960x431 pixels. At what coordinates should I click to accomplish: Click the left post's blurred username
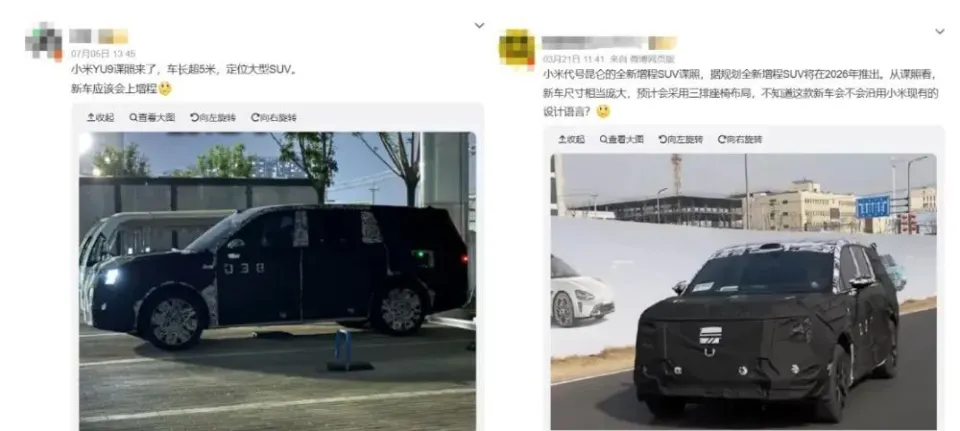(x=99, y=36)
